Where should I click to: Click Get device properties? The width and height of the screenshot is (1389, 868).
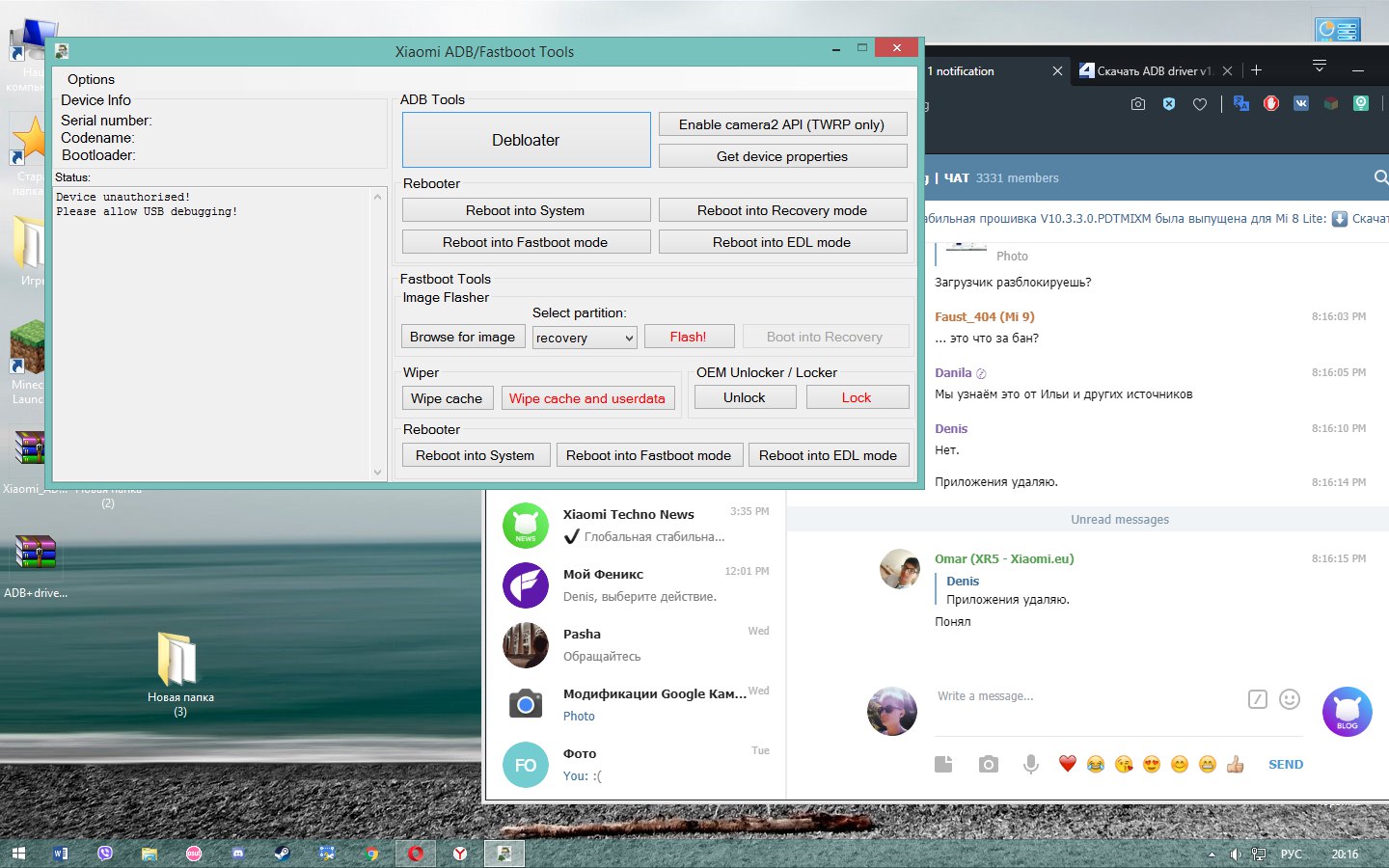tap(781, 156)
